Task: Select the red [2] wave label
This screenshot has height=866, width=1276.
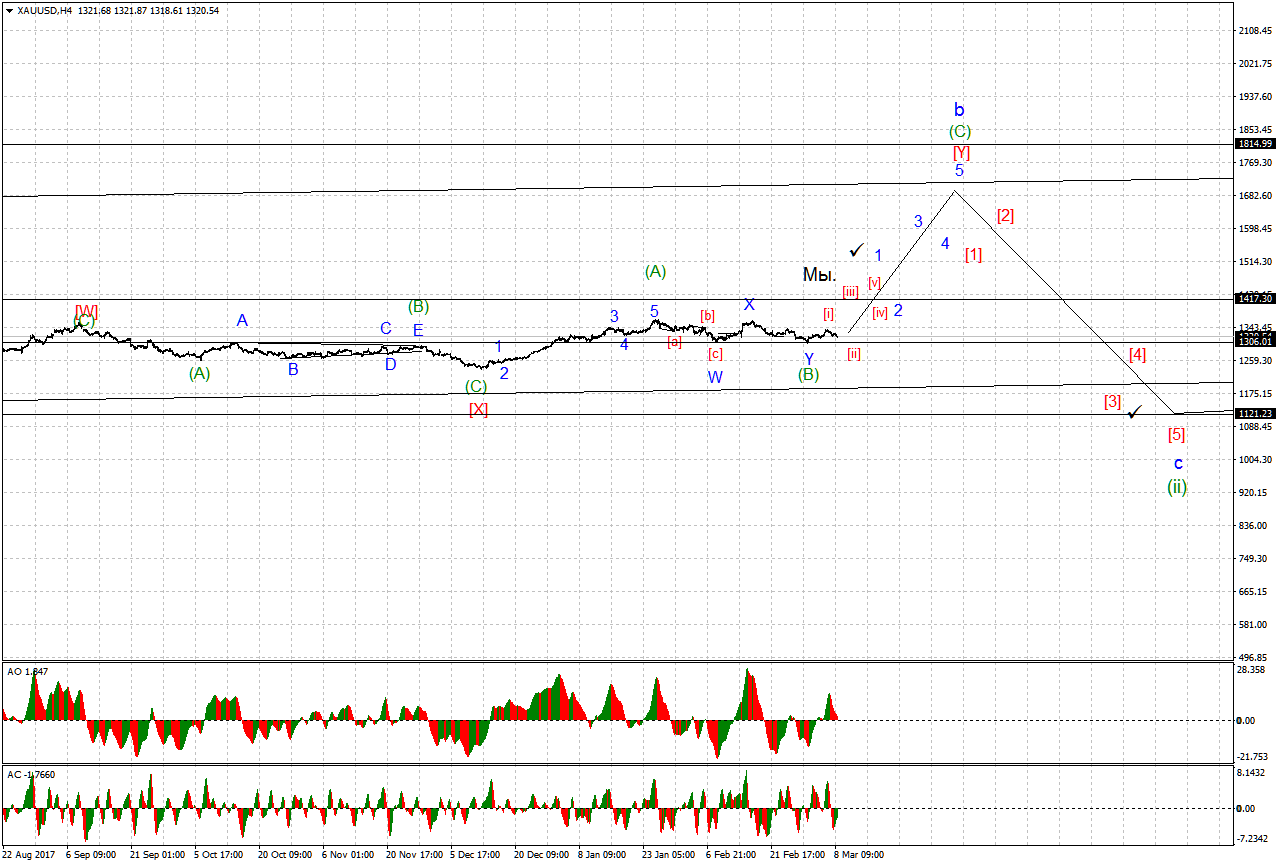Action: click(x=1006, y=215)
